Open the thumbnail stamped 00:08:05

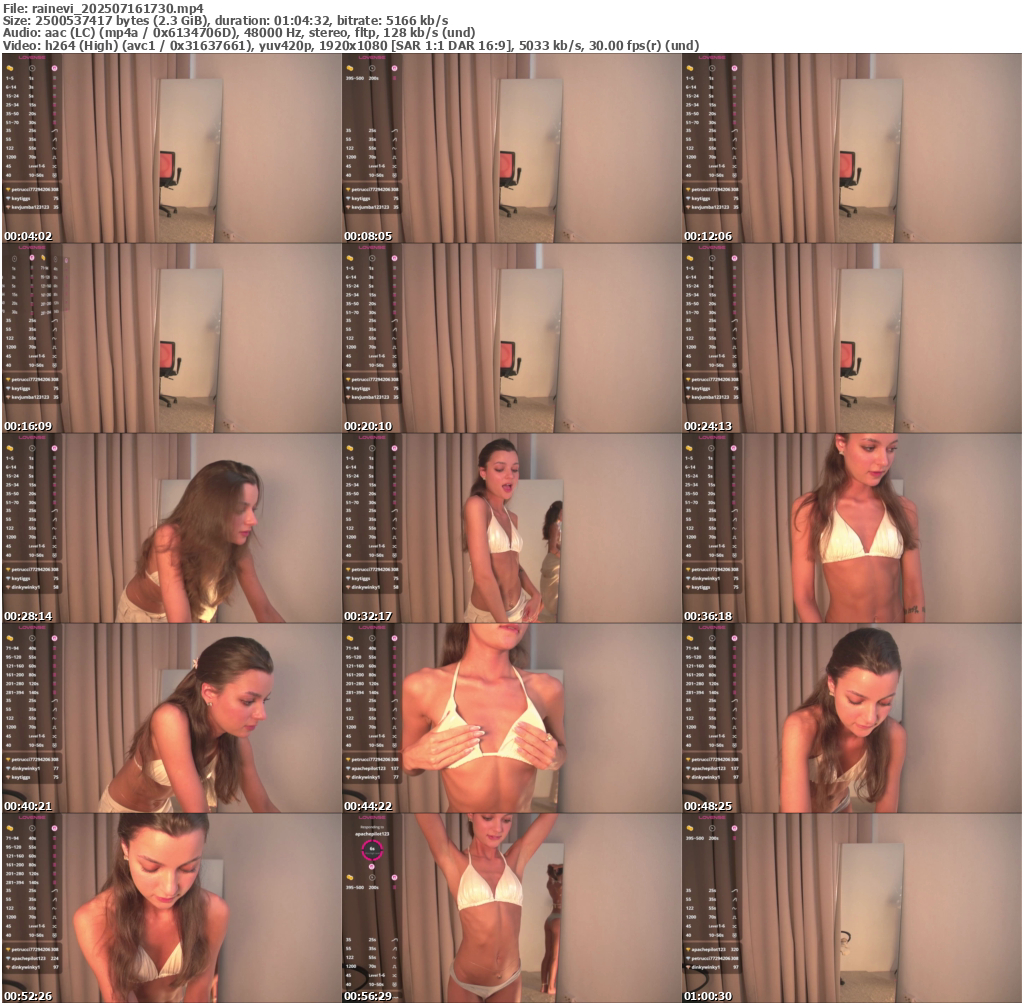coord(511,148)
